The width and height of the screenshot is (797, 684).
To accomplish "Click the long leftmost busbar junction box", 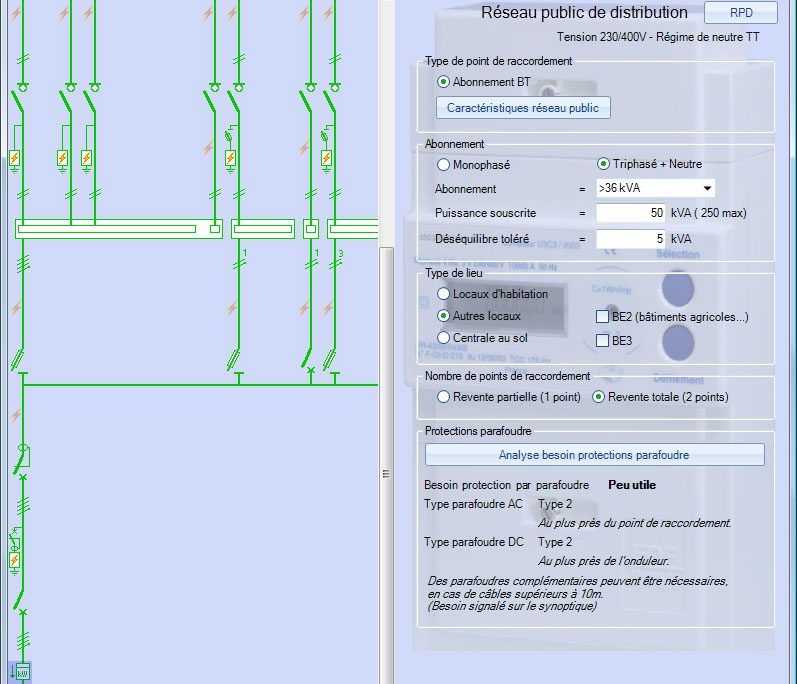I will pyautogui.click(x=119, y=229).
